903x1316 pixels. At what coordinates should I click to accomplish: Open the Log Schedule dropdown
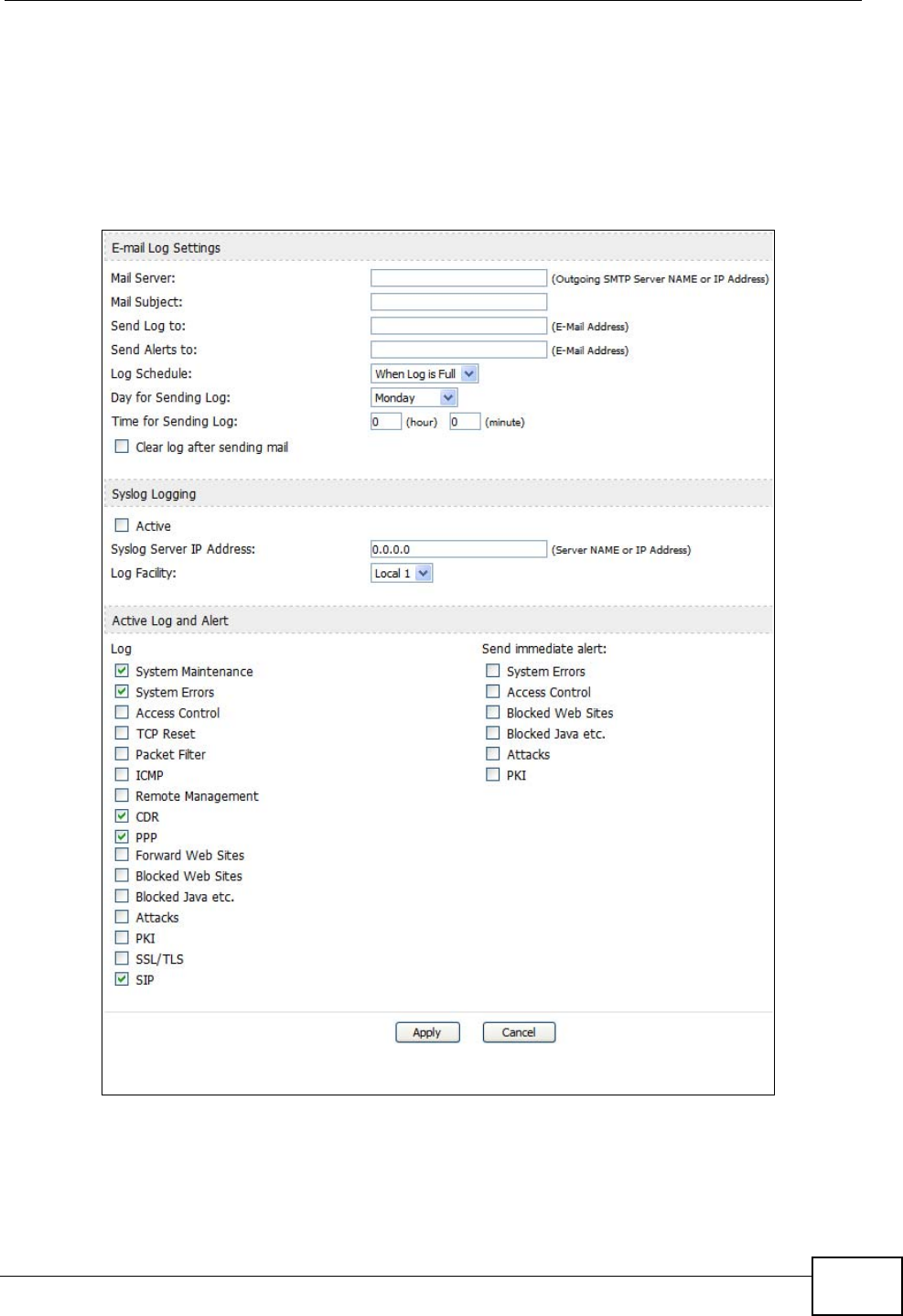(425, 373)
